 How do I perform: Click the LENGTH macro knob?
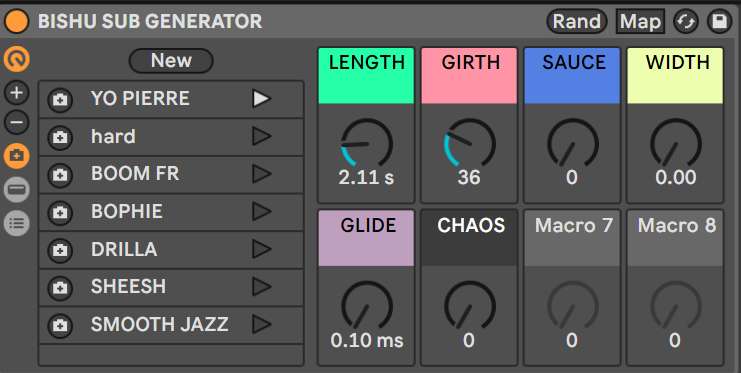(x=367, y=143)
